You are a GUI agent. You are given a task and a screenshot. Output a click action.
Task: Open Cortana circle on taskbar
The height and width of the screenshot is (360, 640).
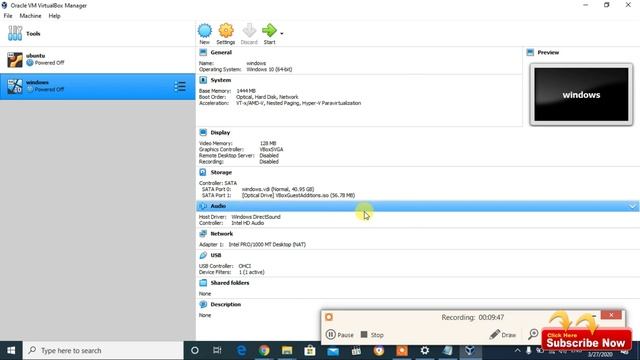[195, 351]
